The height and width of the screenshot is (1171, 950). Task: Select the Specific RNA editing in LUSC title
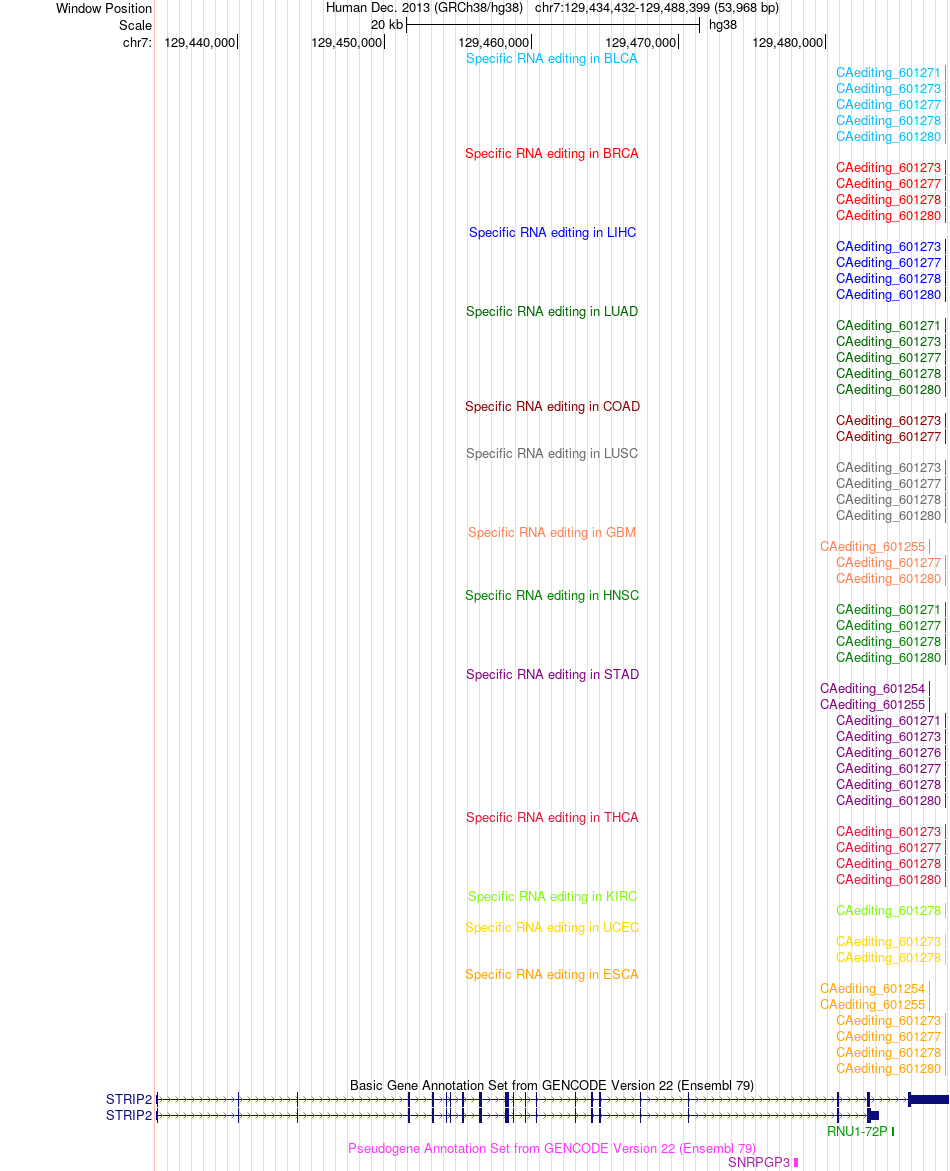551,454
